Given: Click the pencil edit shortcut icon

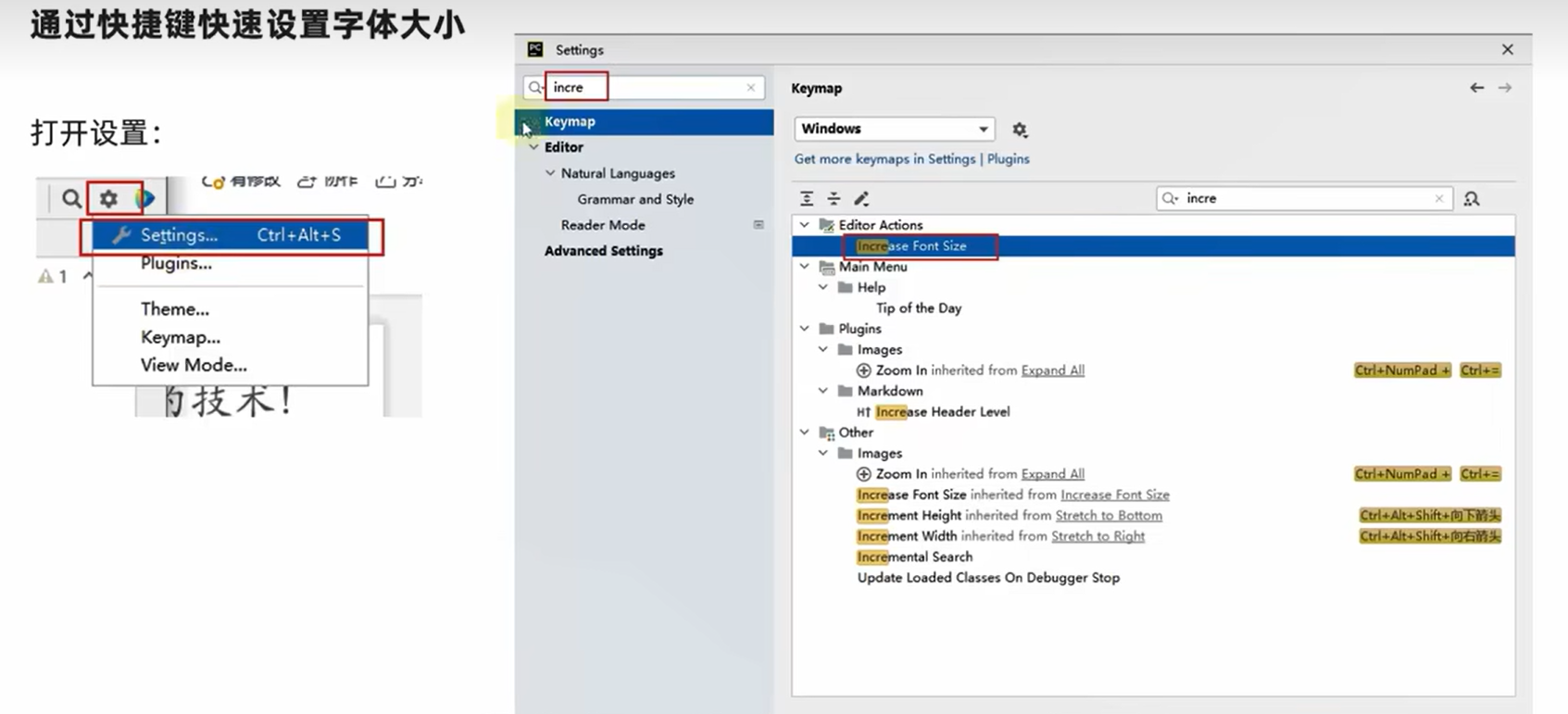Looking at the screenshot, I should pos(861,198).
